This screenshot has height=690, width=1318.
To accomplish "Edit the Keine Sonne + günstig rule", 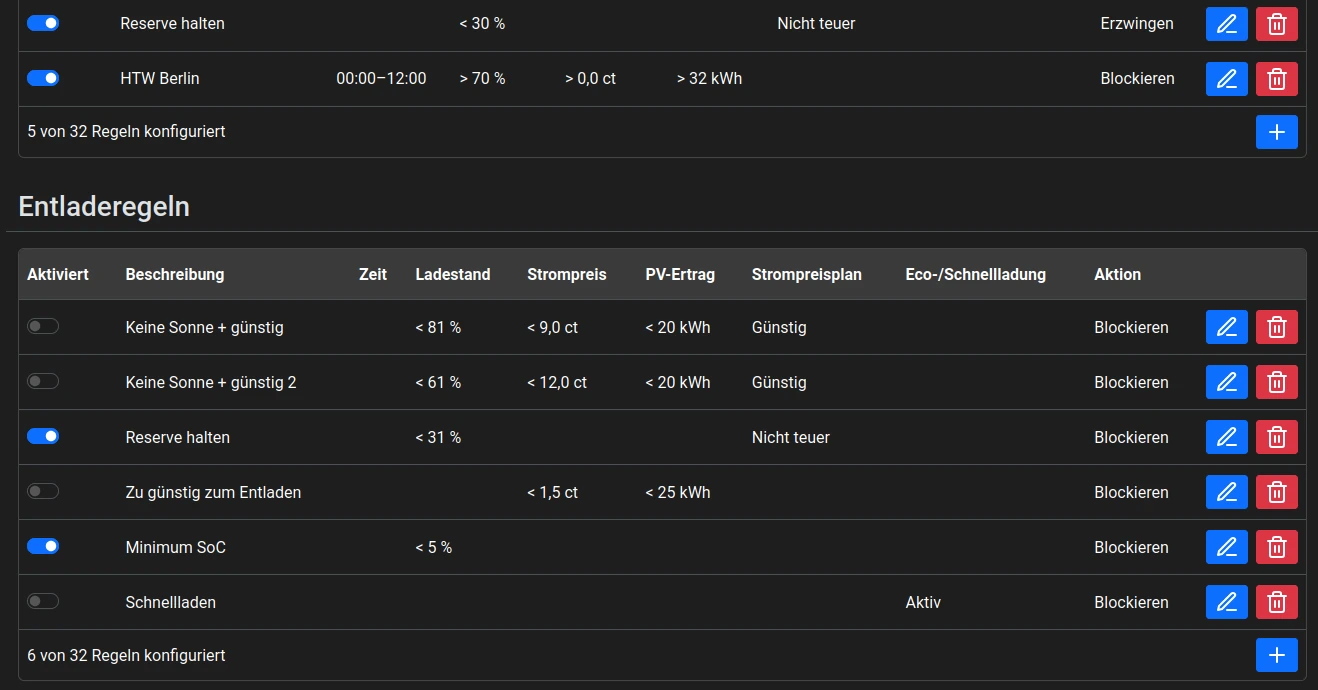I will [1227, 327].
